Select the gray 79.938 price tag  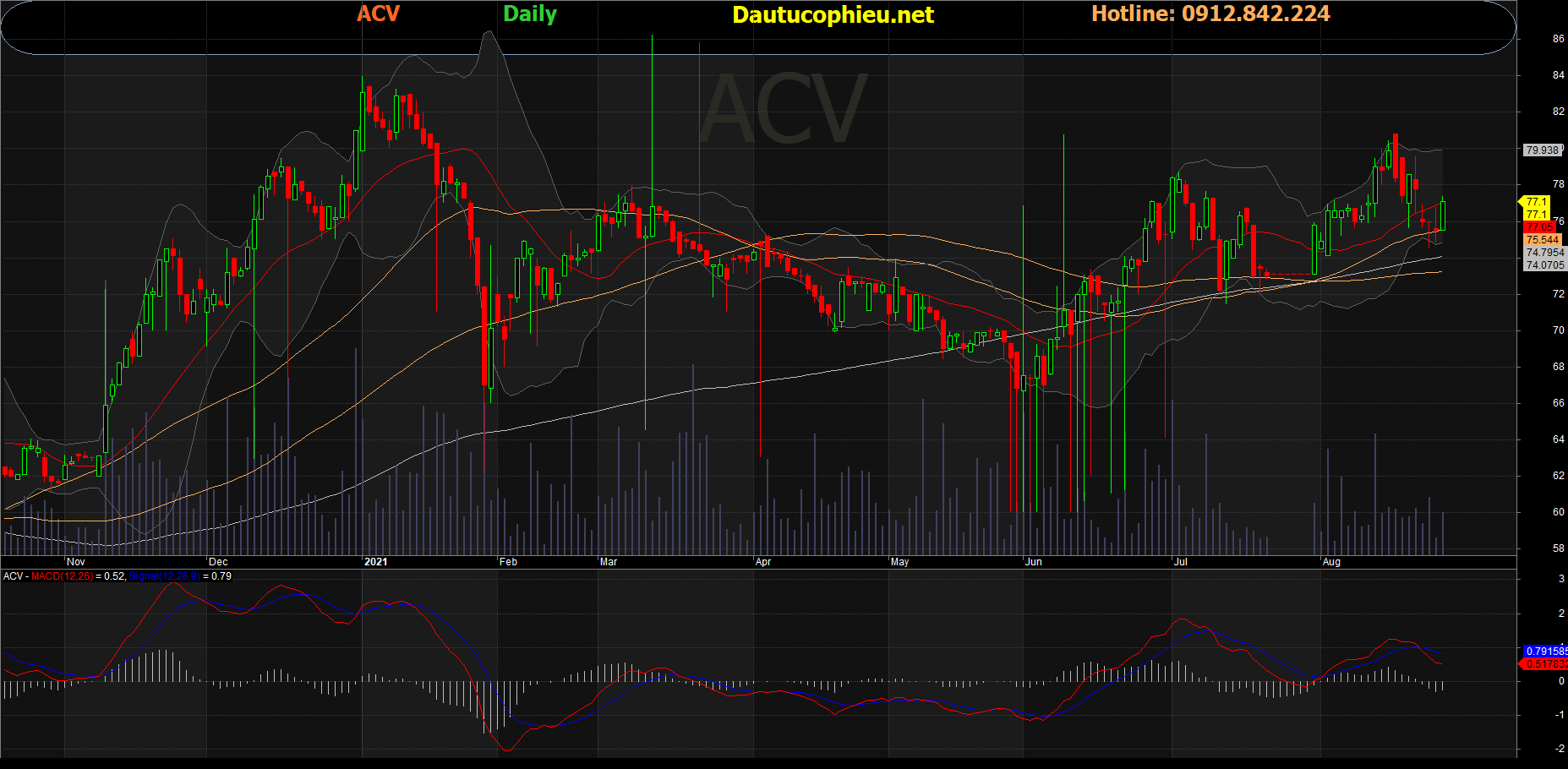1542,150
